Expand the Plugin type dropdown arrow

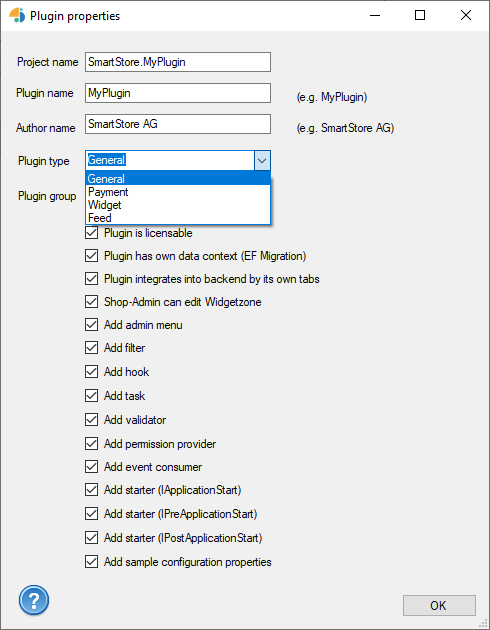[x=262, y=161]
